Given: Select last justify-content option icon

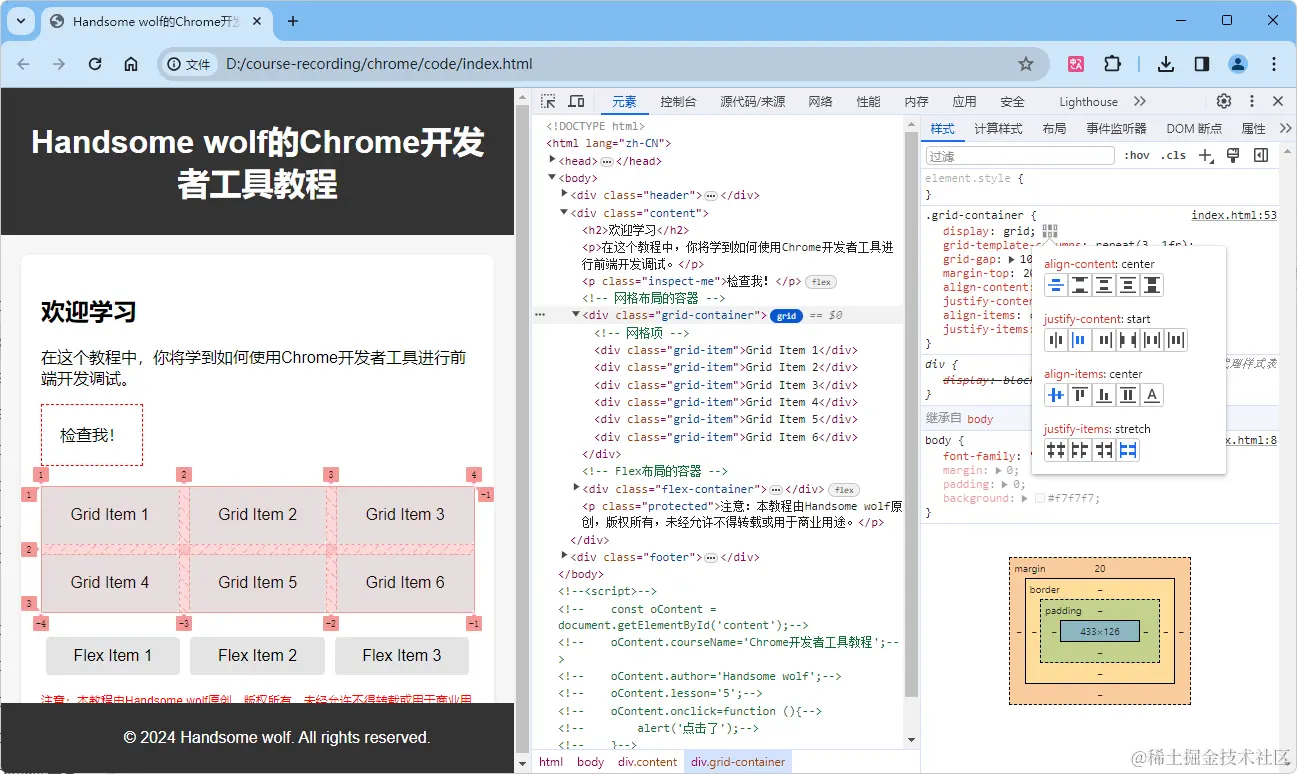Looking at the screenshot, I should click(x=1176, y=340).
